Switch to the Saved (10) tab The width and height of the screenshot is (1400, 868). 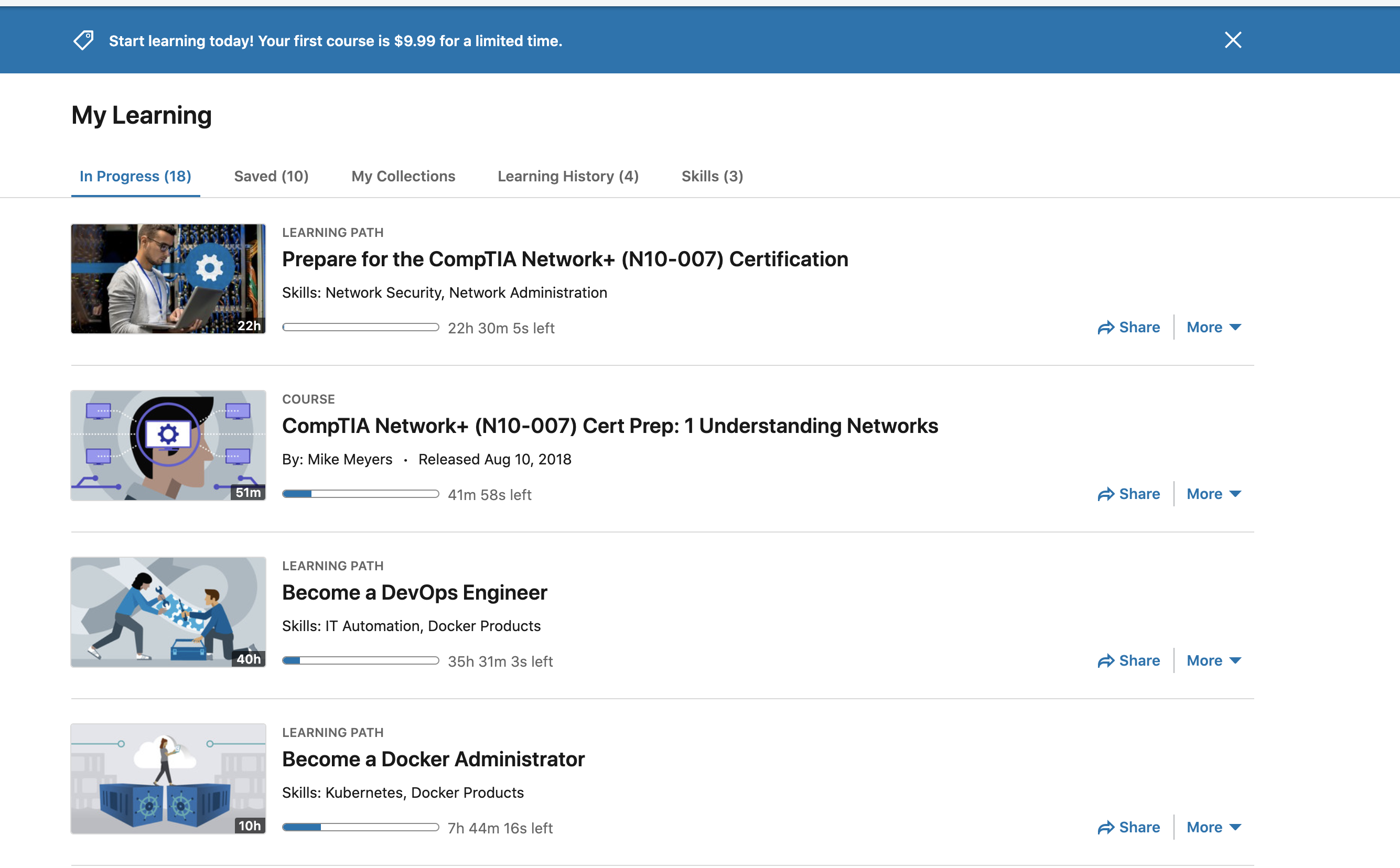(271, 176)
